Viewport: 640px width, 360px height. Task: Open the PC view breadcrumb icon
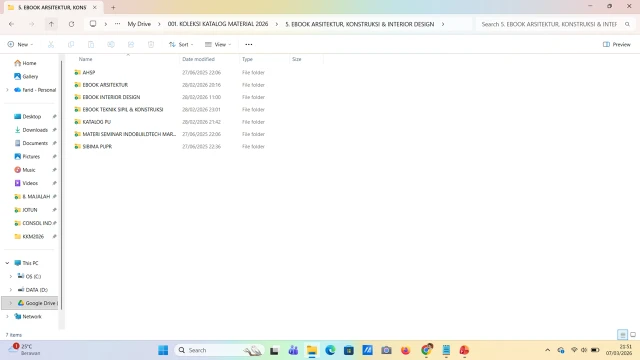pyautogui.click(x=93, y=24)
